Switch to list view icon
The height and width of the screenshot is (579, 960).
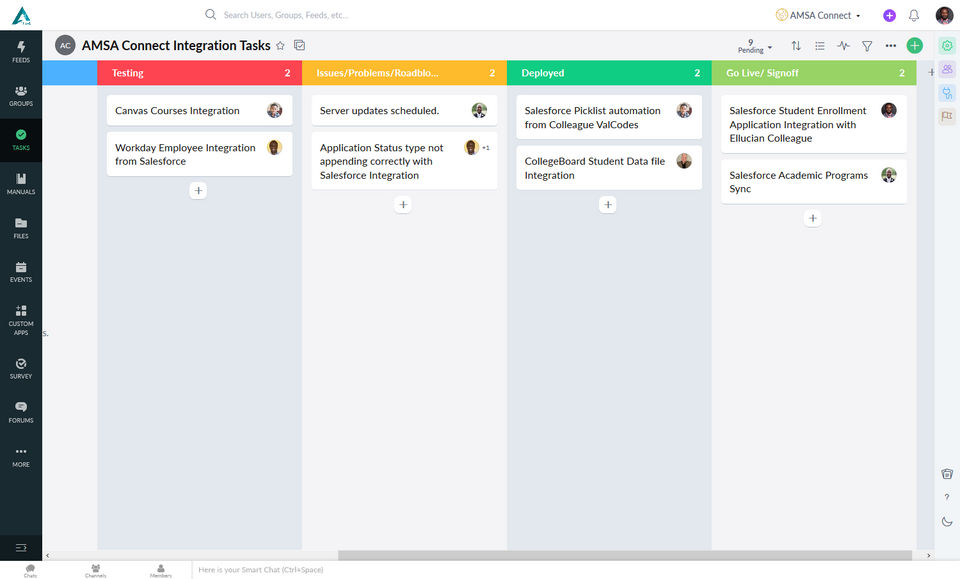pyautogui.click(x=820, y=45)
